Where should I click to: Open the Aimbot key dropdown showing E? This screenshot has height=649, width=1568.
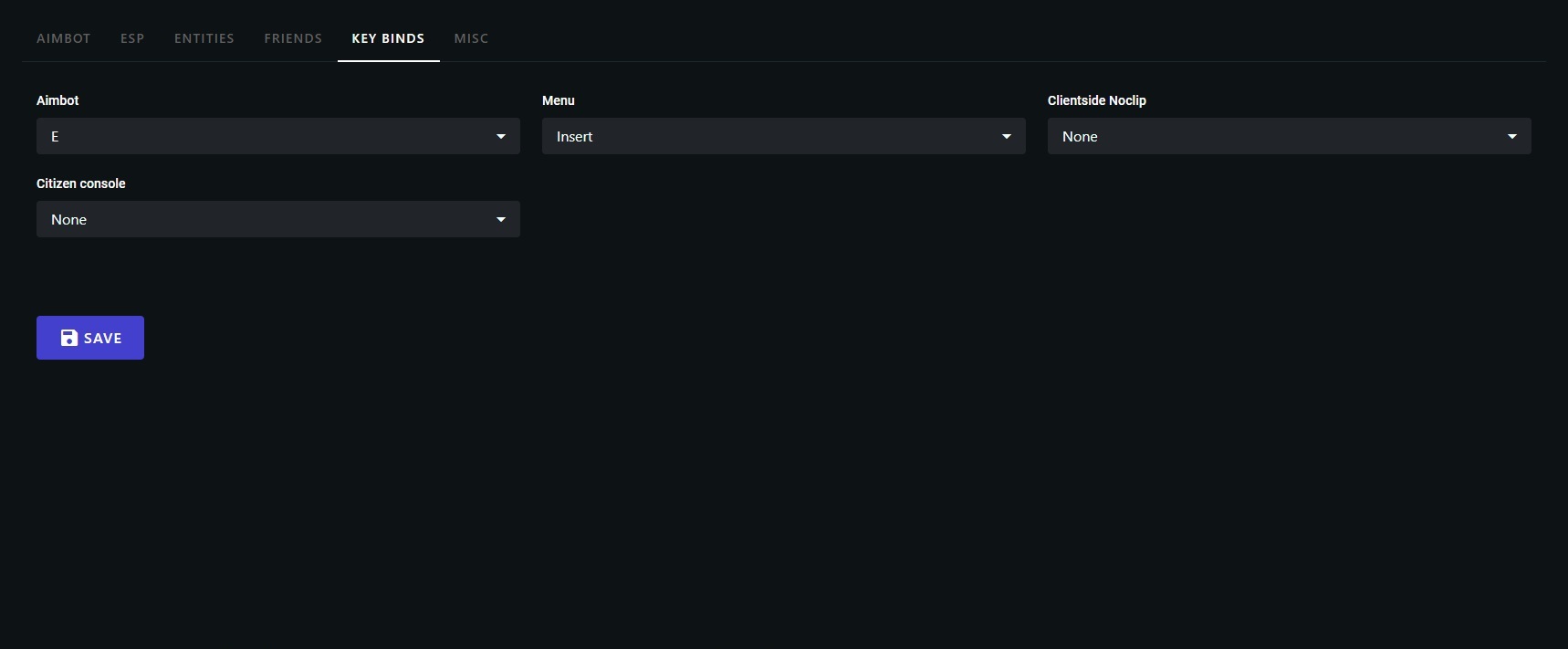[x=265, y=136]
